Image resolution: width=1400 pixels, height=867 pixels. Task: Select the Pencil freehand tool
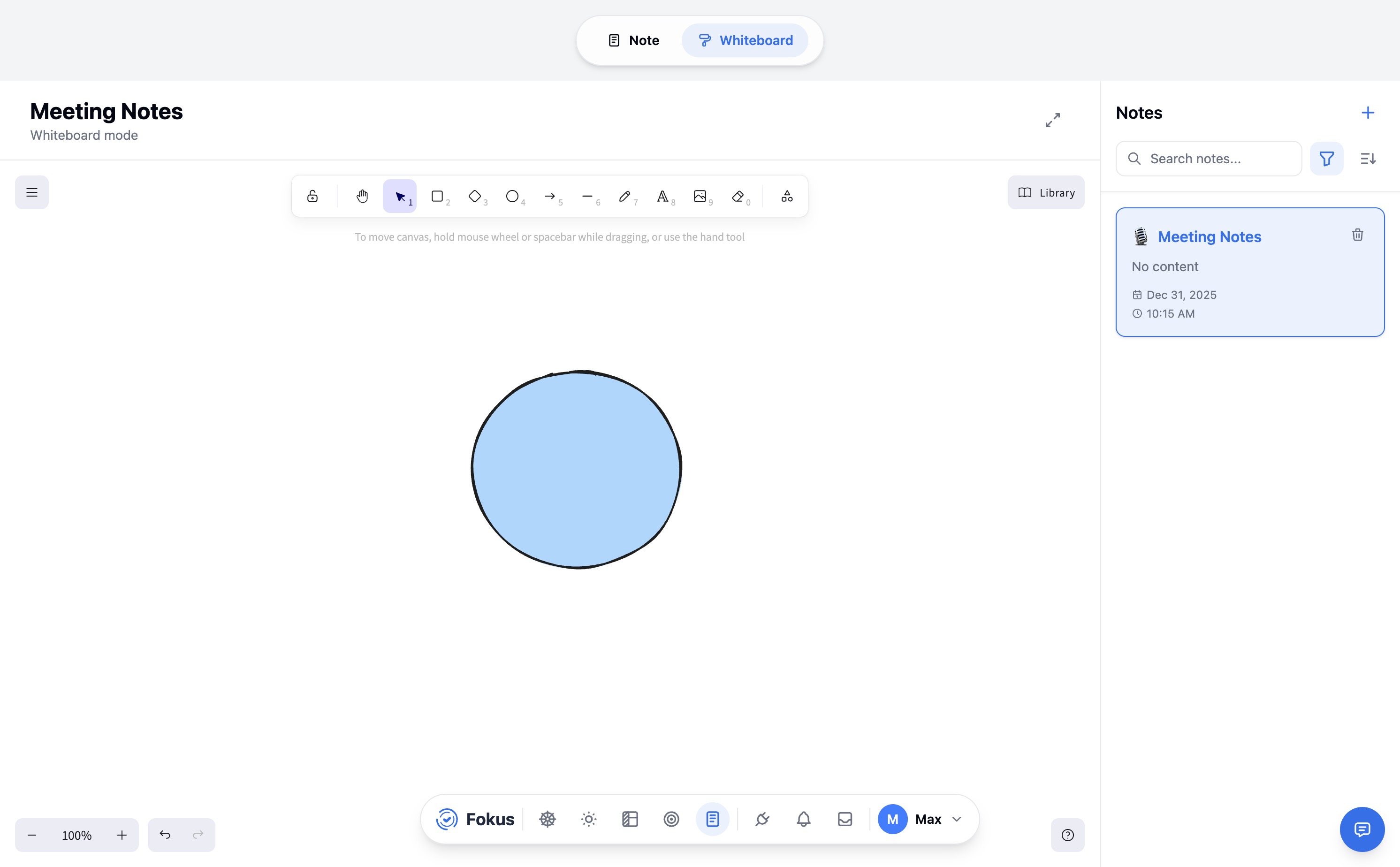(x=625, y=196)
